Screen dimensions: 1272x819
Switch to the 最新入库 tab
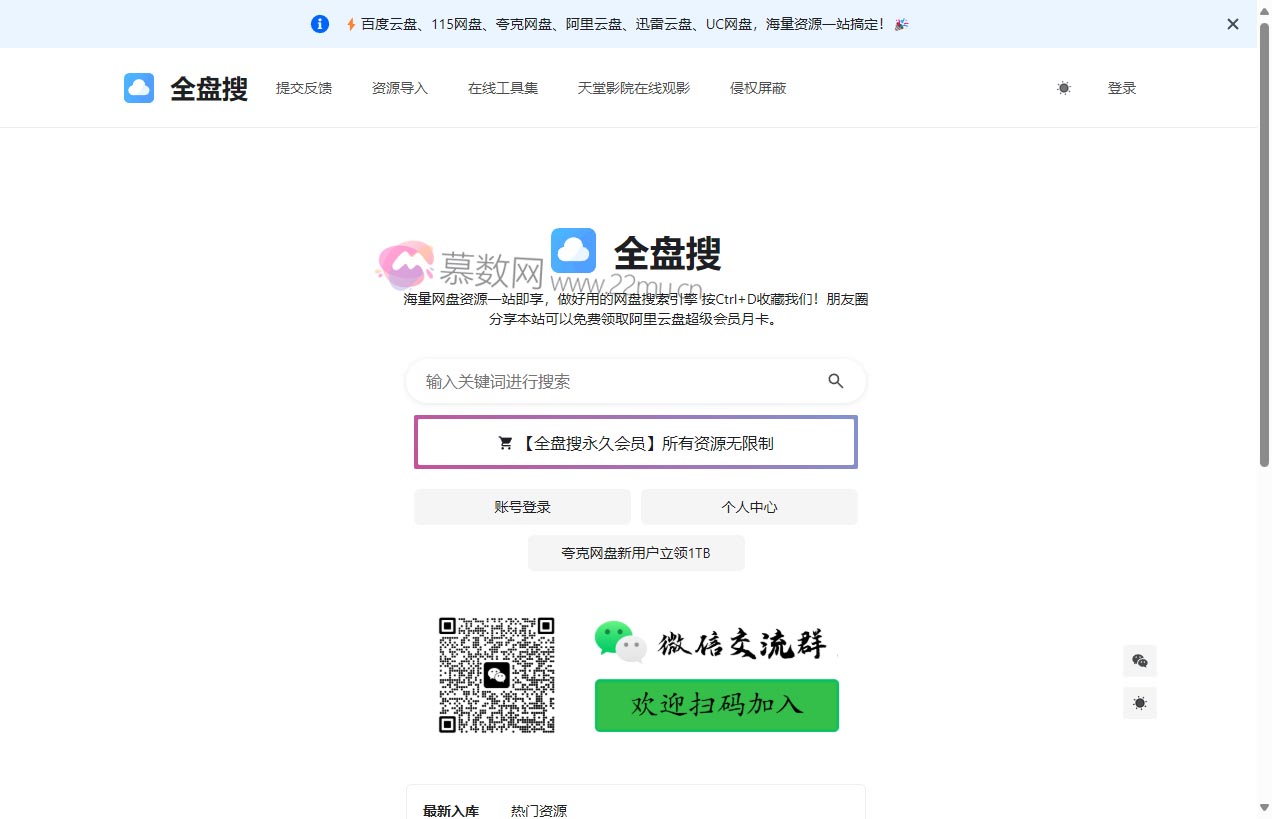tap(451, 810)
